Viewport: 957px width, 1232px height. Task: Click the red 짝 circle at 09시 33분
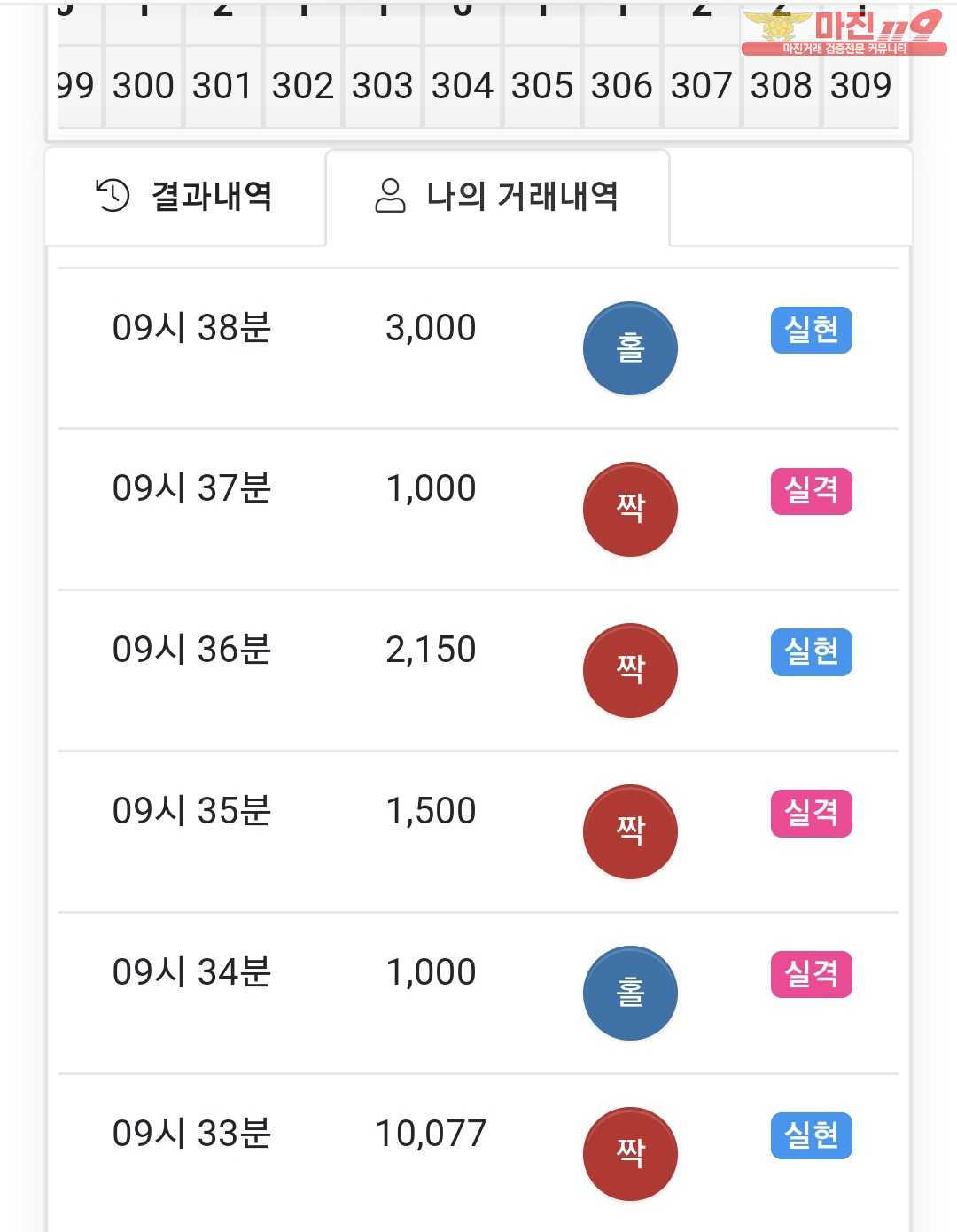pos(630,1154)
